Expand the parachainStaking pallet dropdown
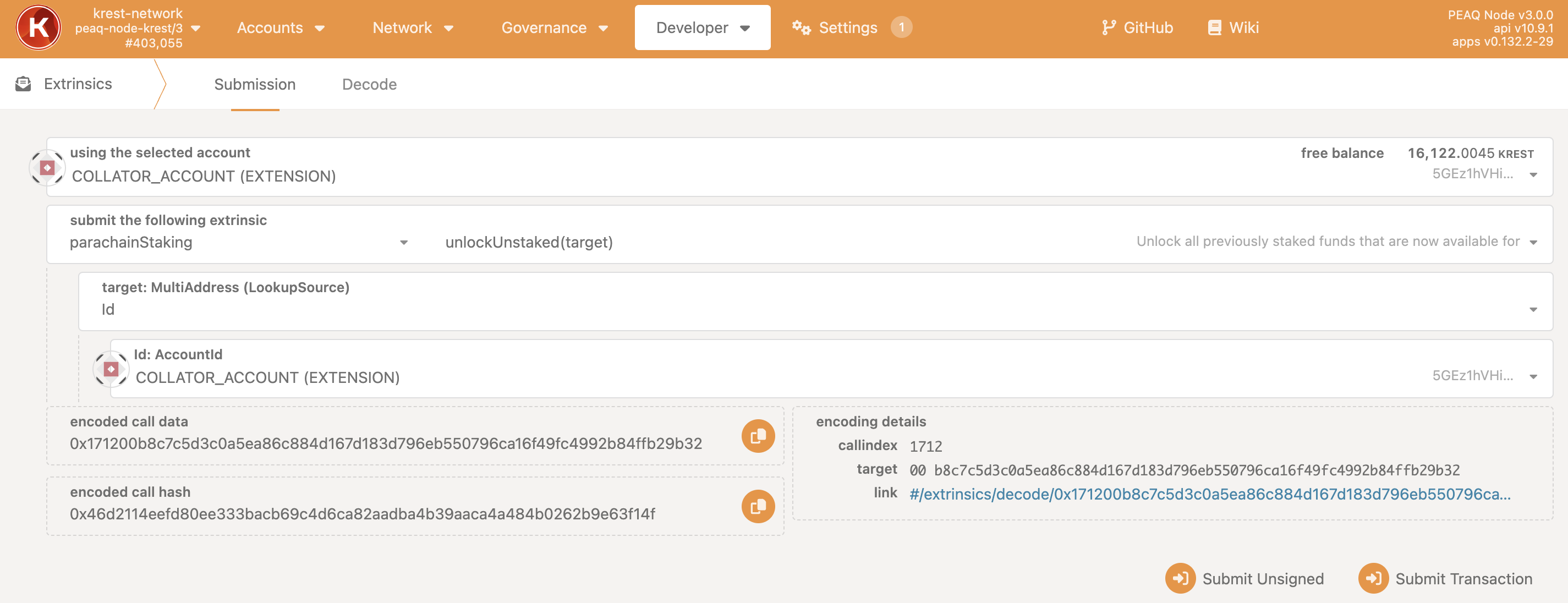1568x603 pixels. click(x=404, y=242)
